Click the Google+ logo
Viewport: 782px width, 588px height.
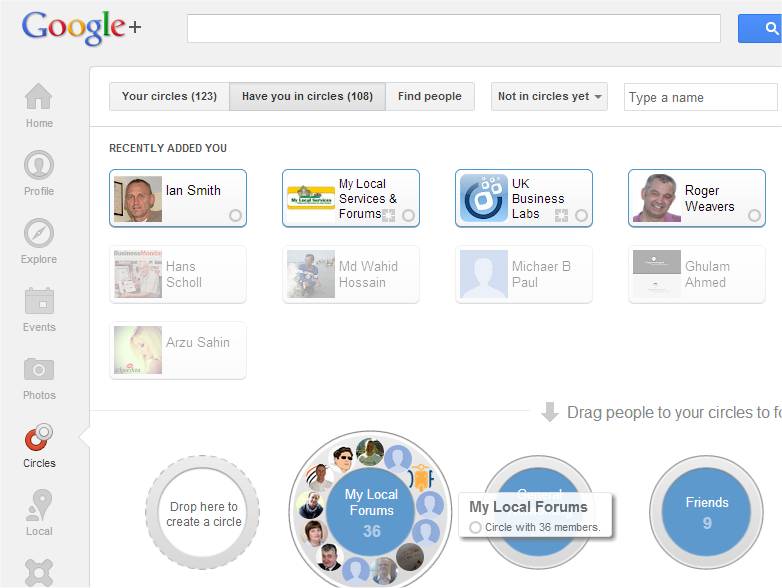click(x=82, y=27)
